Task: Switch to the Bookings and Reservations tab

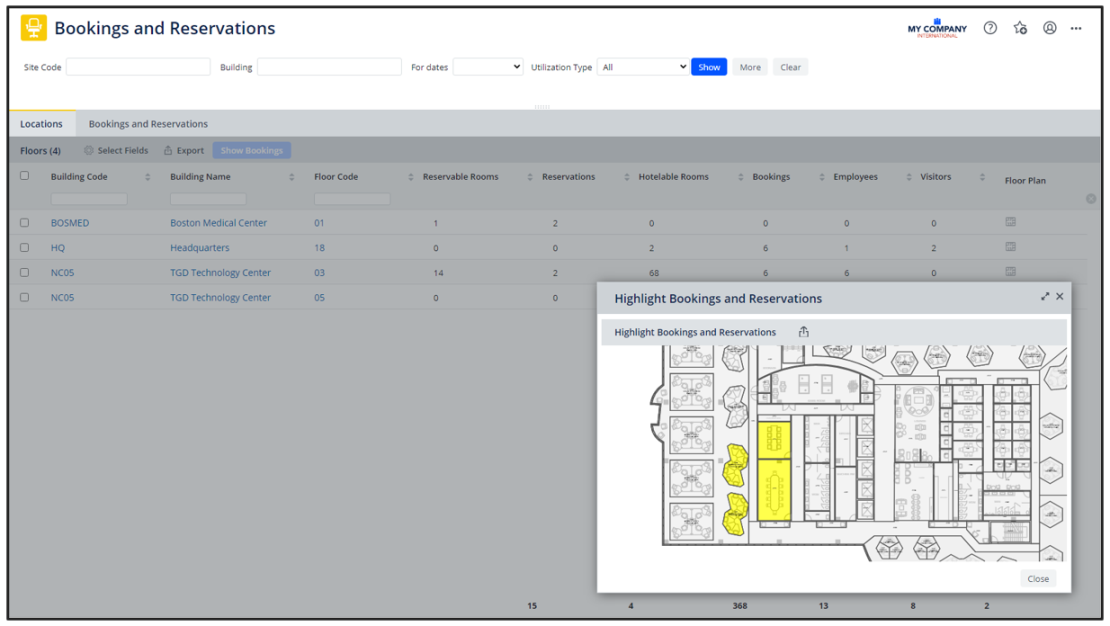Action: pyautogui.click(x=148, y=124)
